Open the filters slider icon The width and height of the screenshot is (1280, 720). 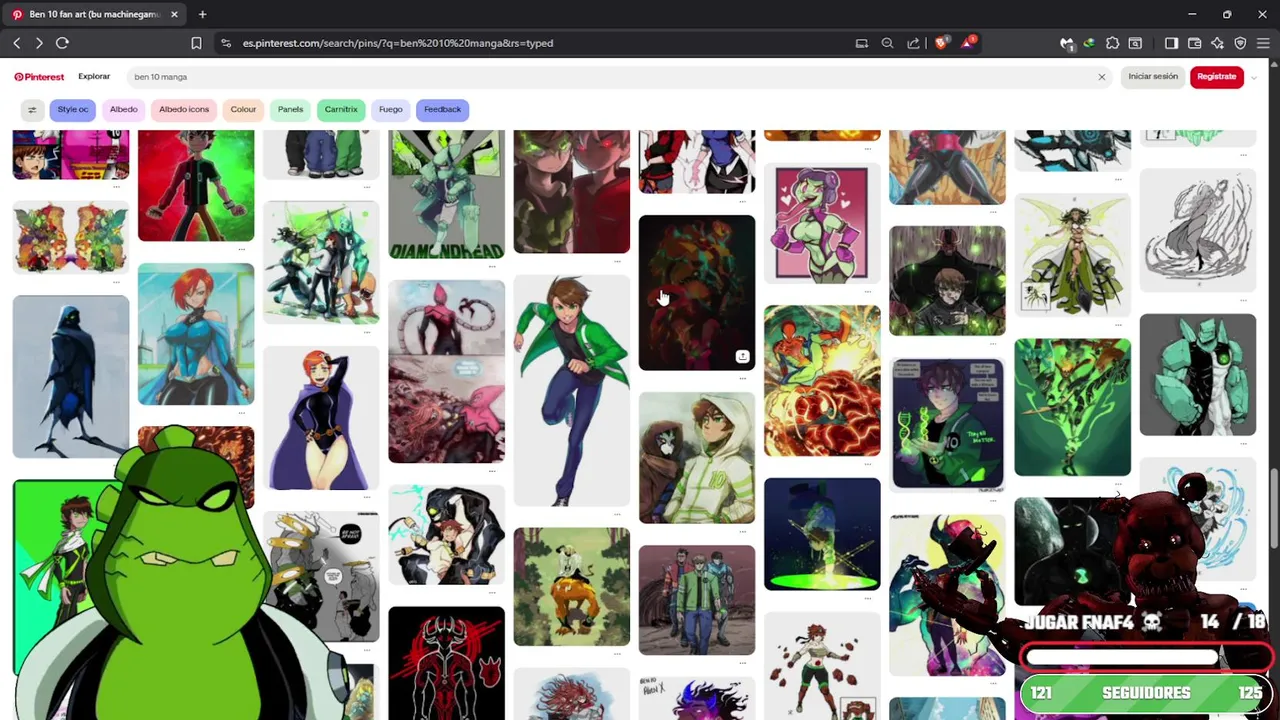point(32,110)
